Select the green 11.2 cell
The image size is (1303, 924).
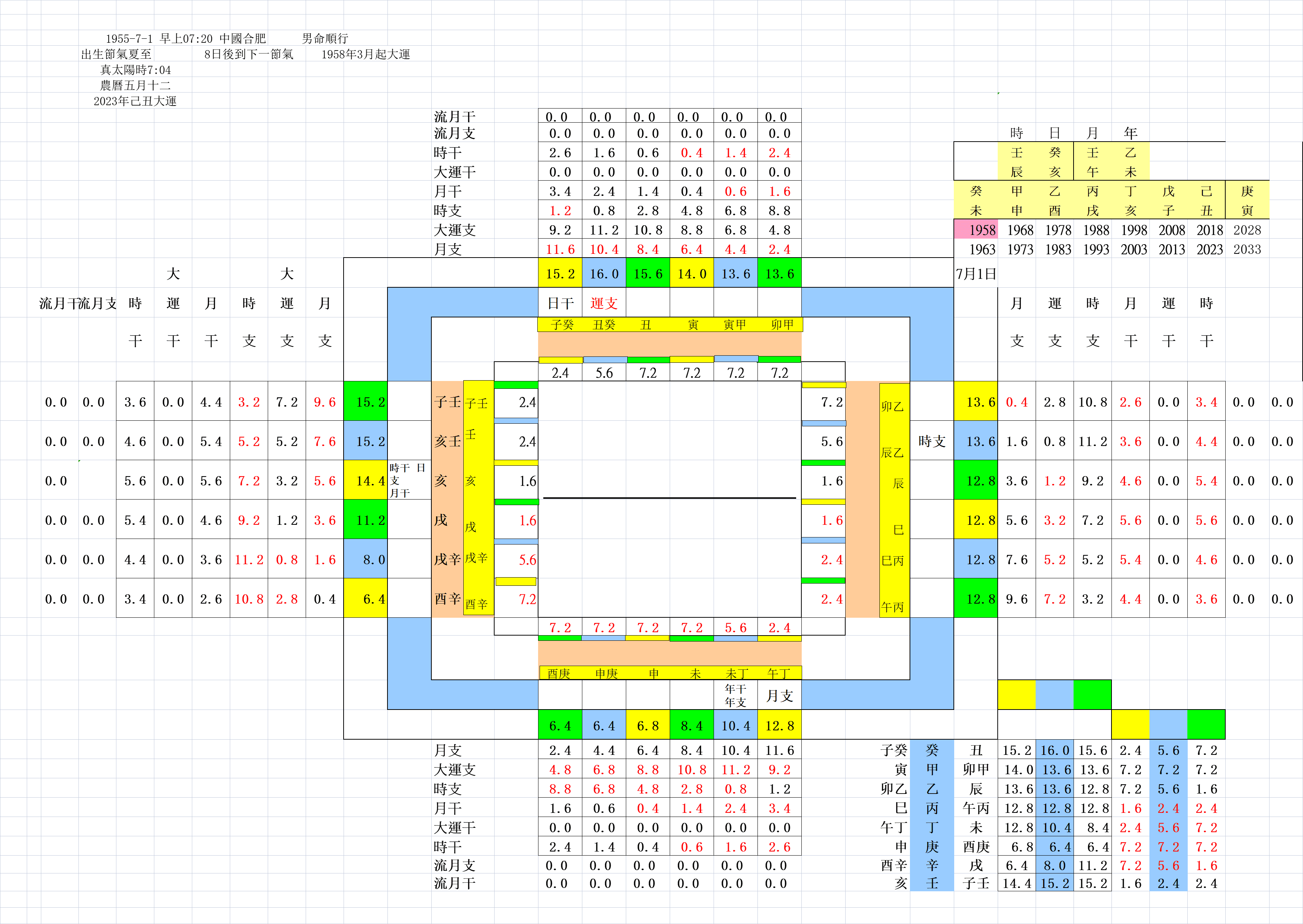(x=366, y=520)
